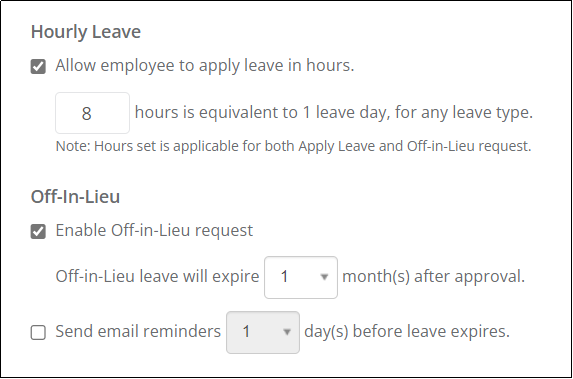Uncheck the Allow employee to apply leave in hours checkbox
This screenshot has height=379, width=573.
pos(38,67)
